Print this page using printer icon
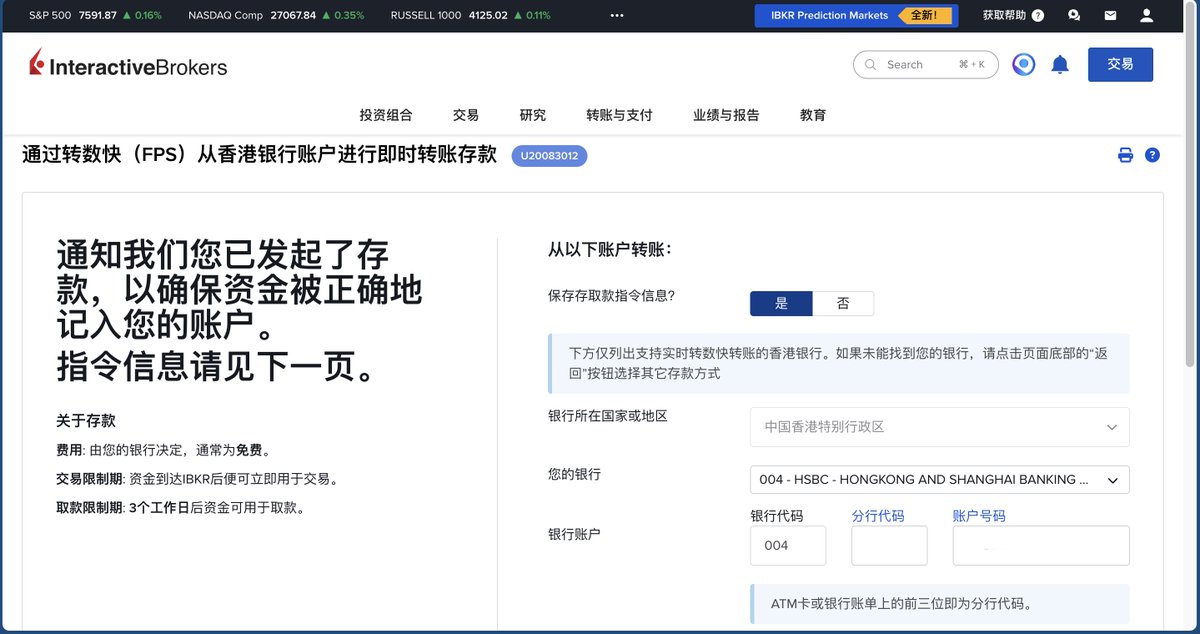The image size is (1200, 634). 1125,155
